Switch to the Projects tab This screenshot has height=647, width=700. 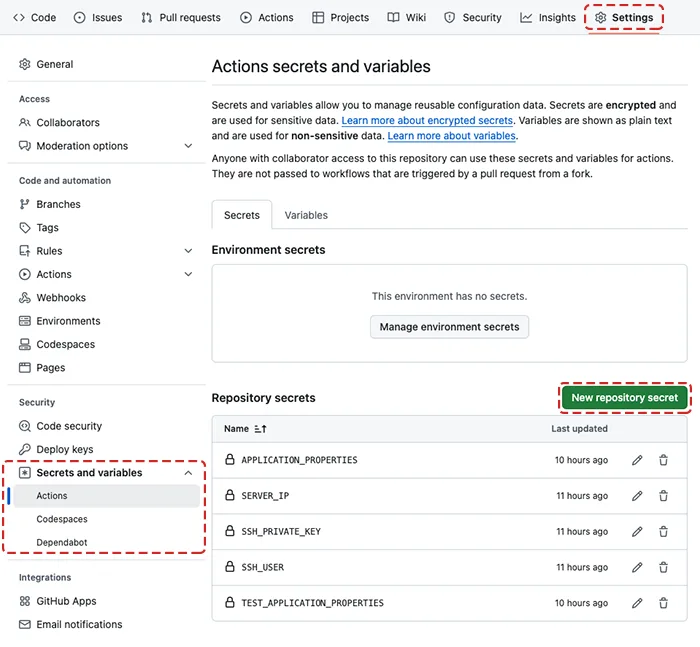(x=341, y=17)
